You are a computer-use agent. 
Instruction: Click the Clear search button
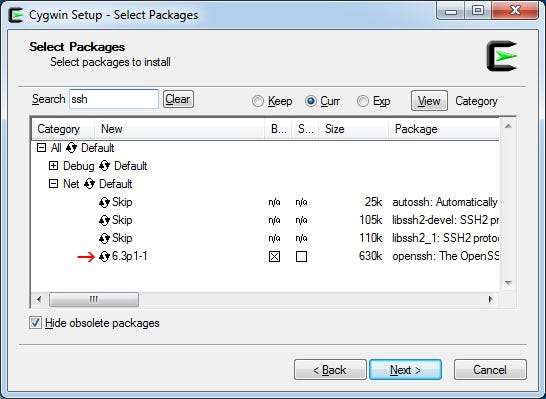tap(178, 99)
